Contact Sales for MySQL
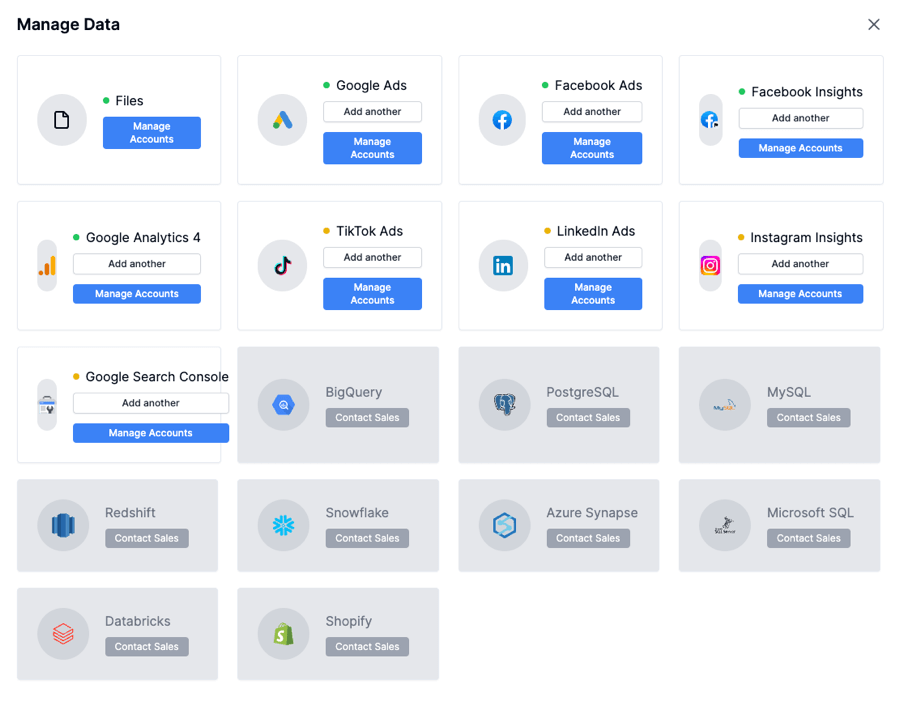Screen dimensions: 900x710 (x=808, y=418)
